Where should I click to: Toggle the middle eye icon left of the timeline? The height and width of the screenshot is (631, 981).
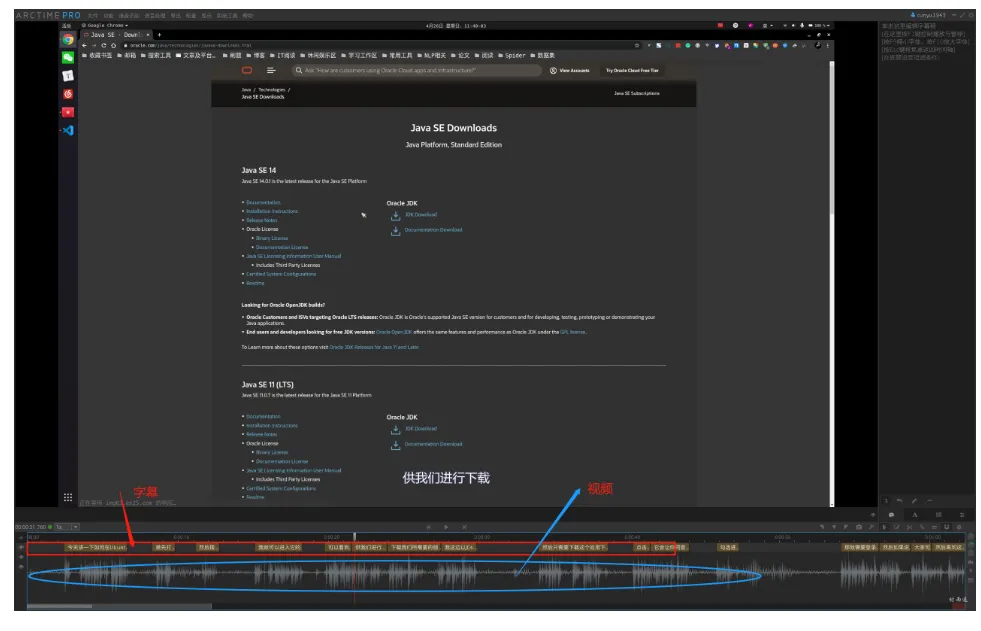[21, 557]
